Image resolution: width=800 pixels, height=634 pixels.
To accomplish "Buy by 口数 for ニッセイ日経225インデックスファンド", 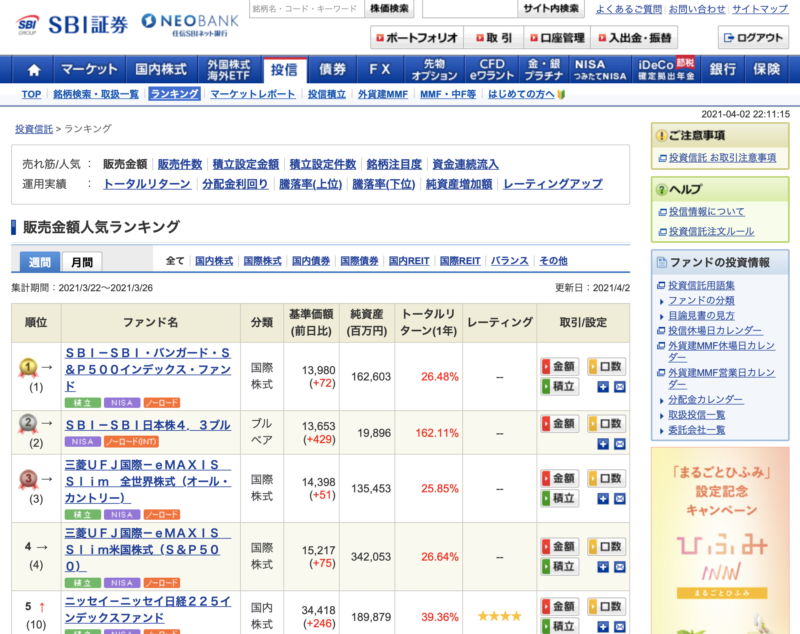I will tap(607, 606).
